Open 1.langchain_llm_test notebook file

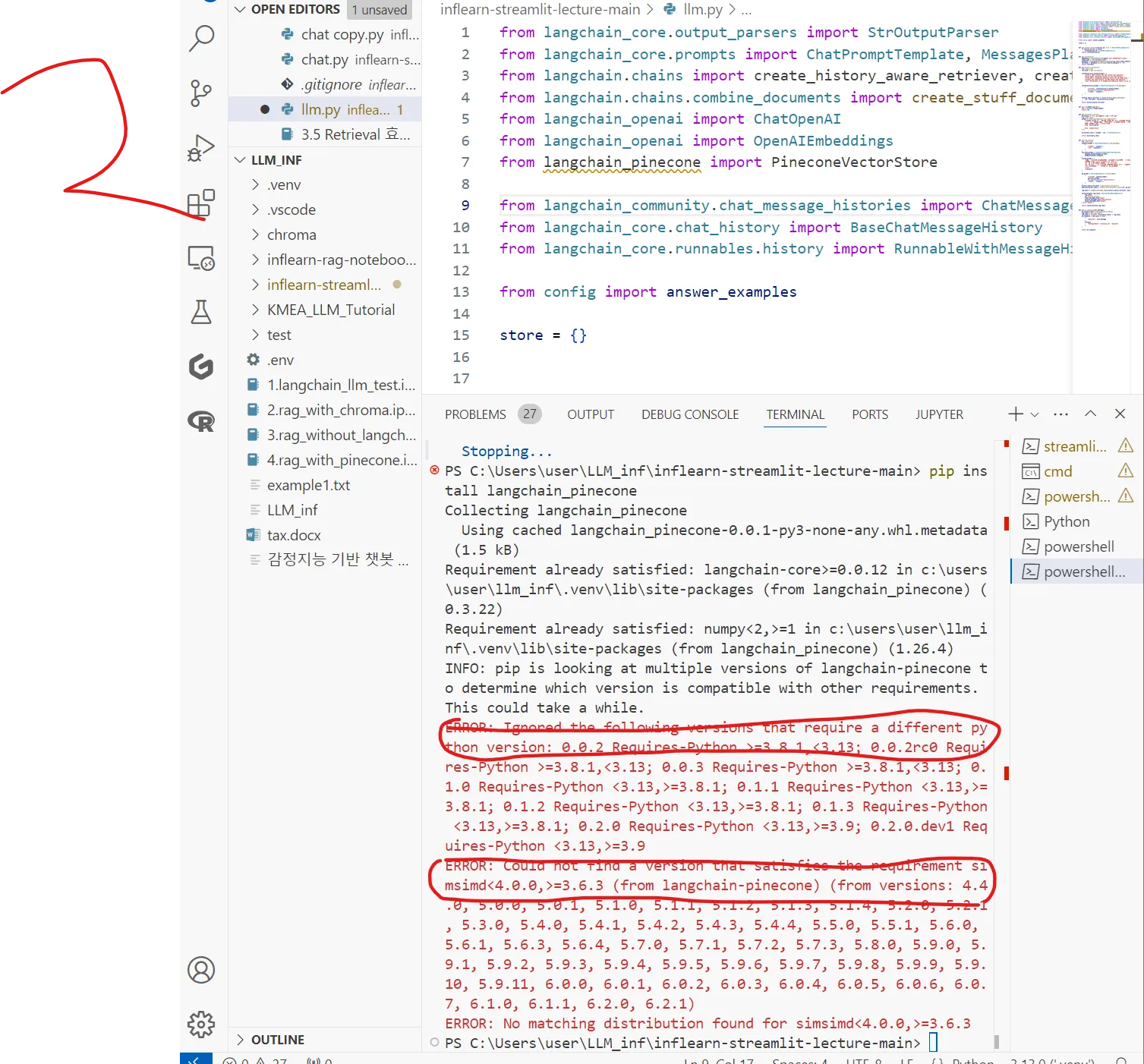(x=325, y=385)
